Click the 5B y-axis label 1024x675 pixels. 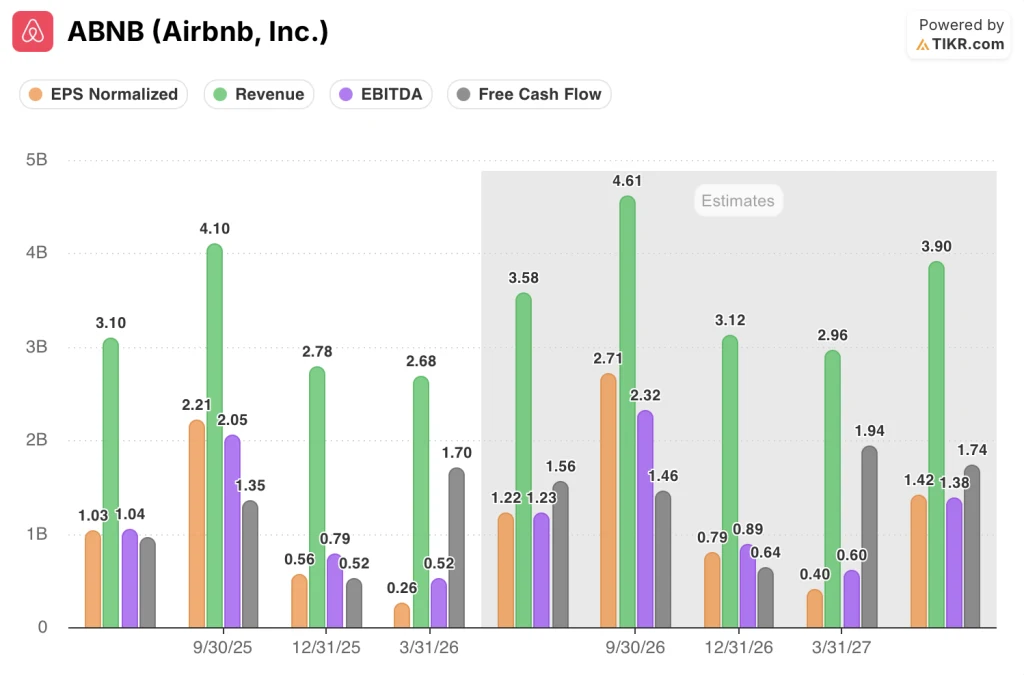37,160
